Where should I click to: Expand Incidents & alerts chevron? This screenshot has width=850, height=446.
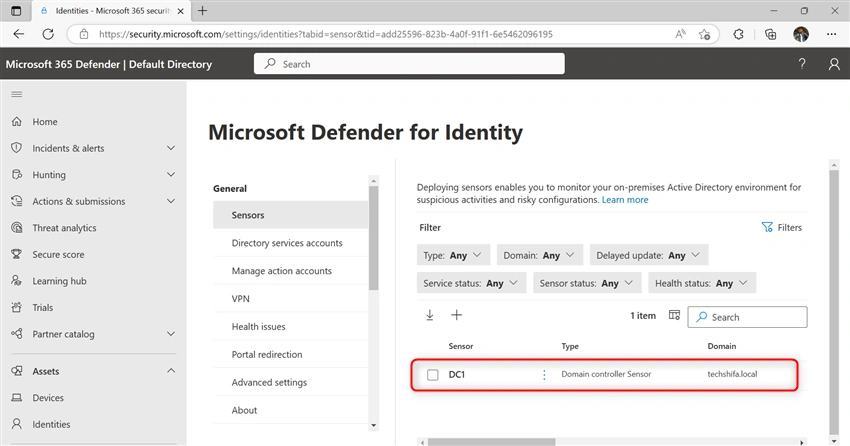point(171,148)
